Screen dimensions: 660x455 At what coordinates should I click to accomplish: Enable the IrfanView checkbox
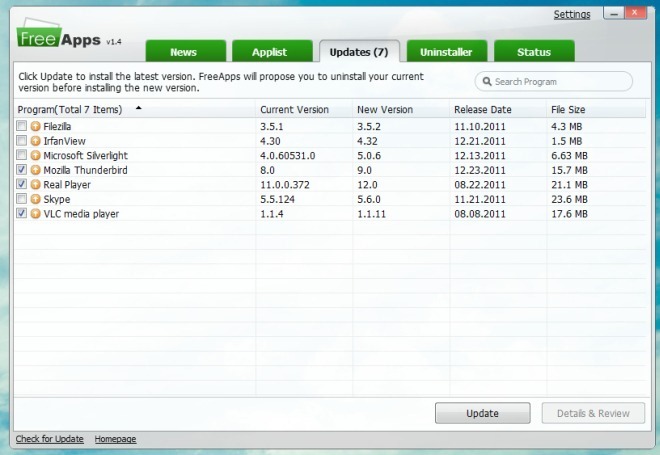tap(21, 140)
